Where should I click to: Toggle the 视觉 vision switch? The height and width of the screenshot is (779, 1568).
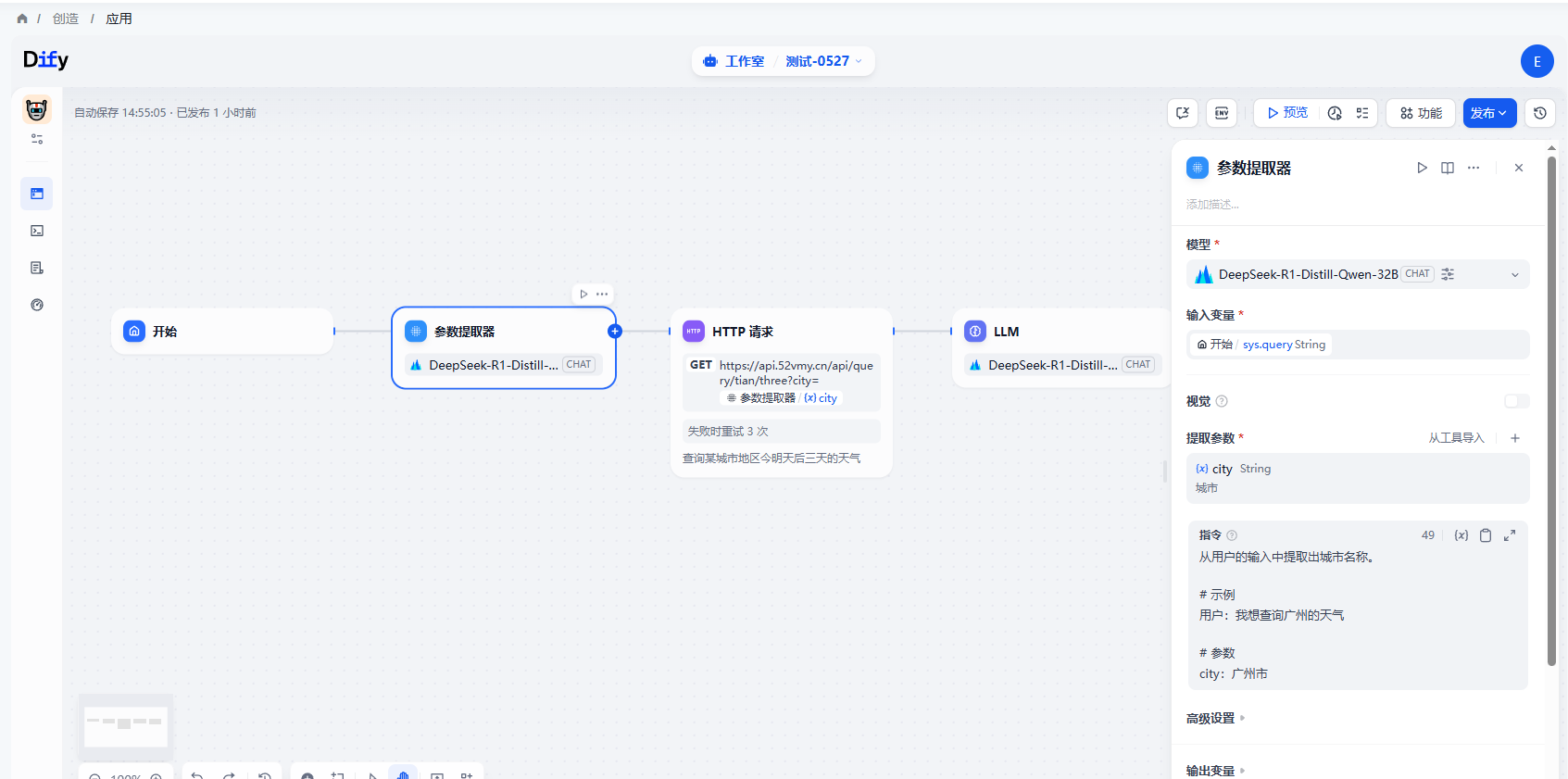(x=1516, y=401)
